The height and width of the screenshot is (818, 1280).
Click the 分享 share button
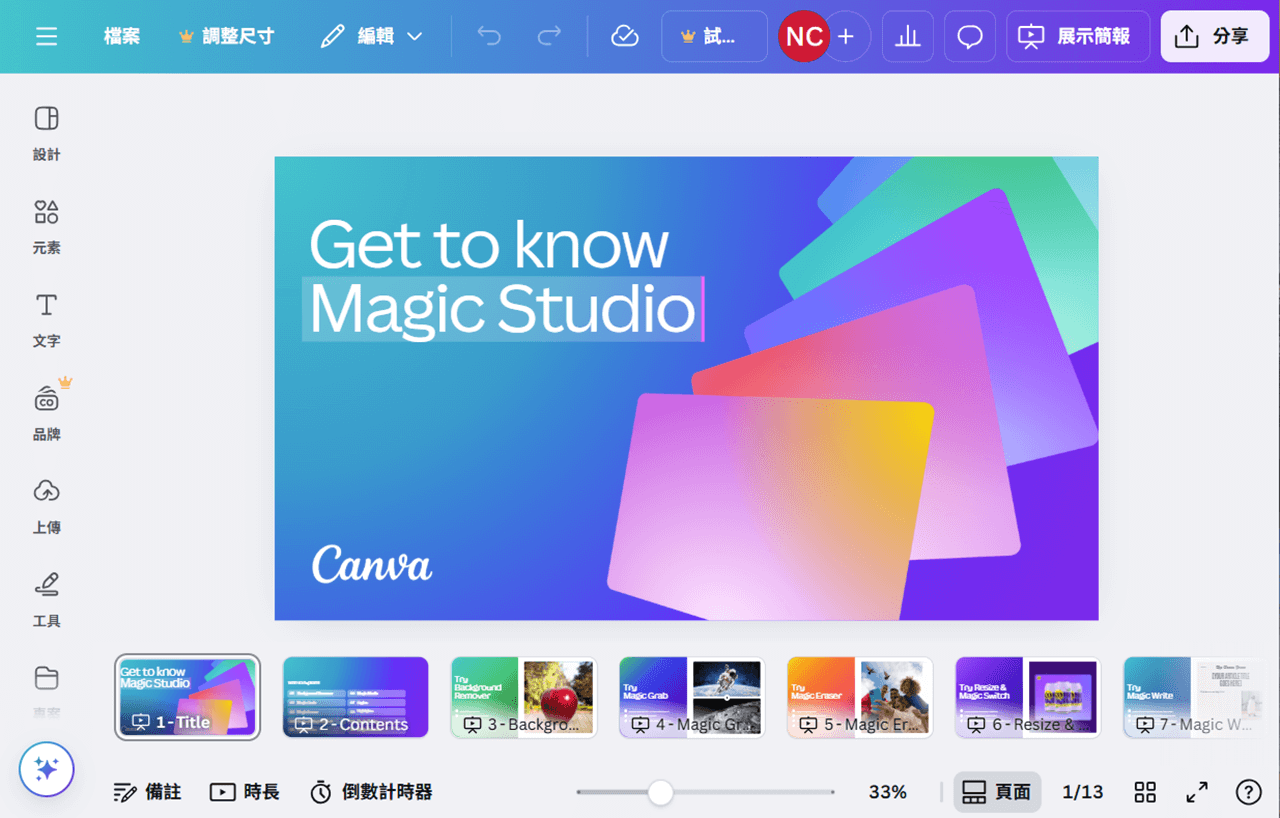(x=1215, y=37)
